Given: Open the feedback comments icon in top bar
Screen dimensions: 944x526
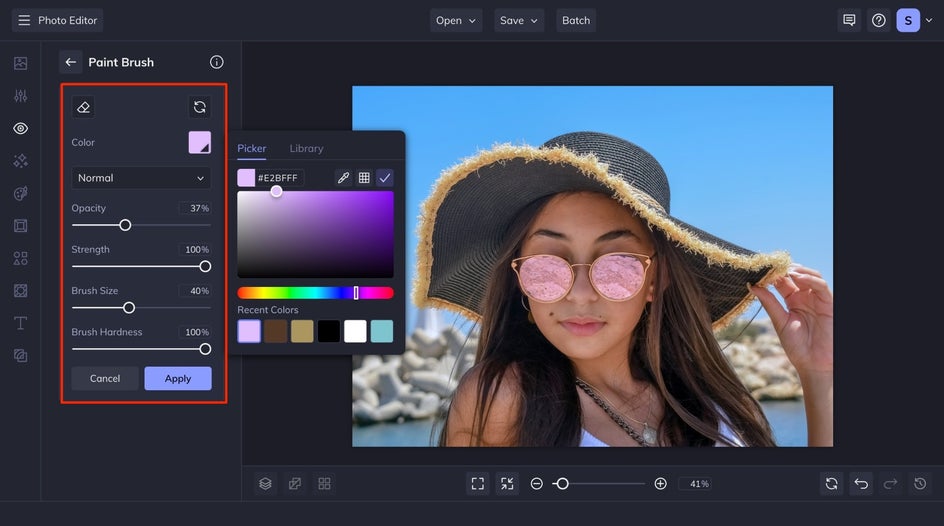Looking at the screenshot, I should (x=849, y=20).
